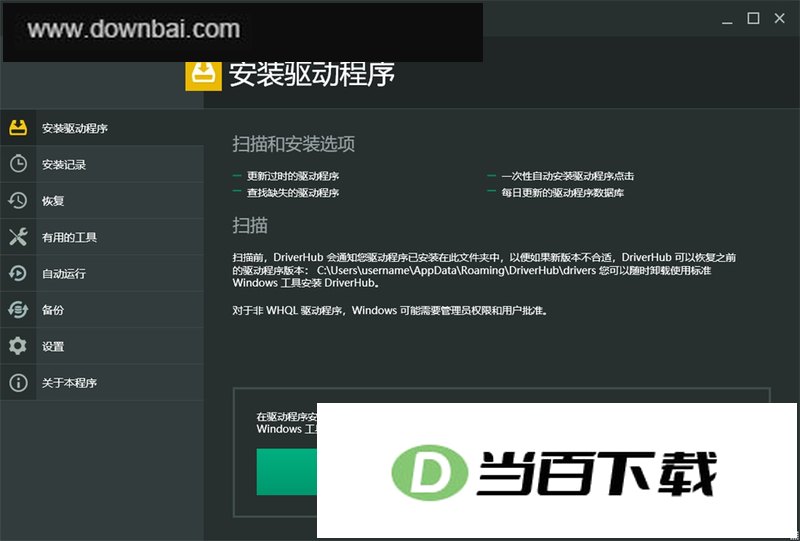Open the 安装记录 menu item
This screenshot has height=541, width=800.
click(102, 164)
